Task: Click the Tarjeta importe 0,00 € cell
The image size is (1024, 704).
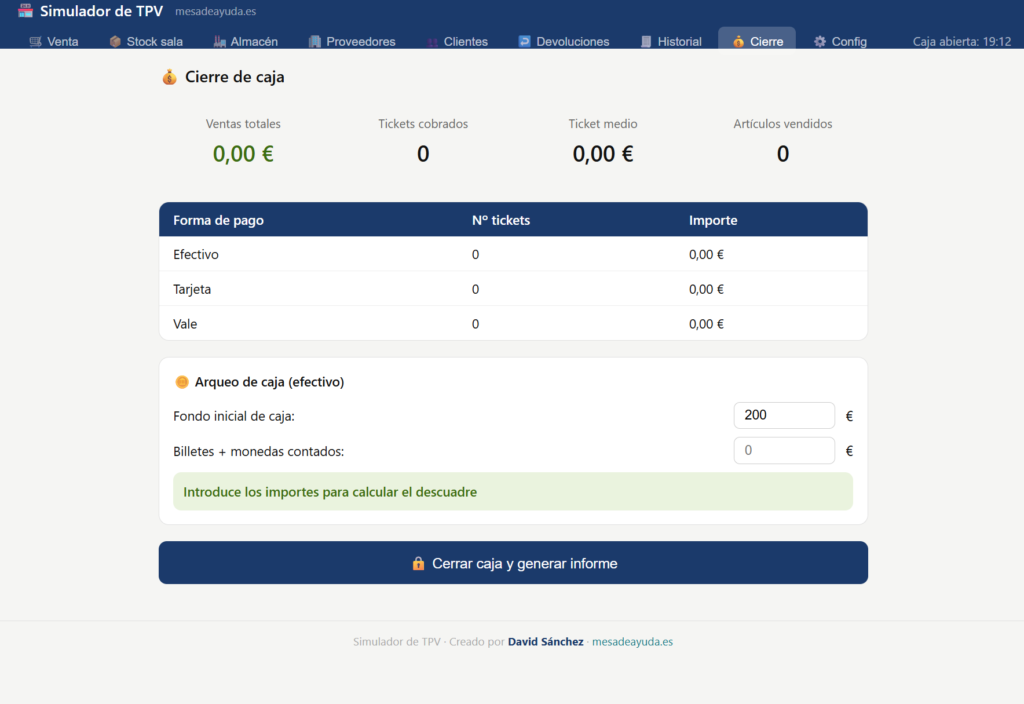Action: pos(706,289)
